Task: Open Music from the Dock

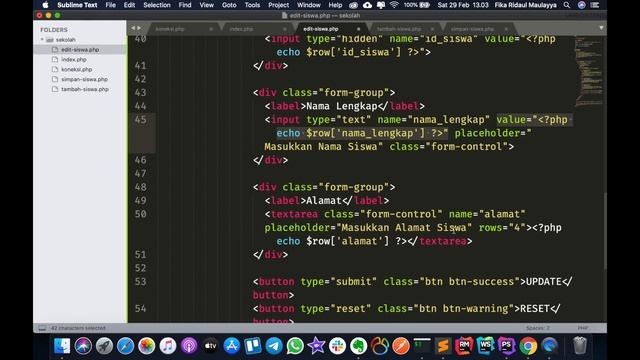Action: 168,346
